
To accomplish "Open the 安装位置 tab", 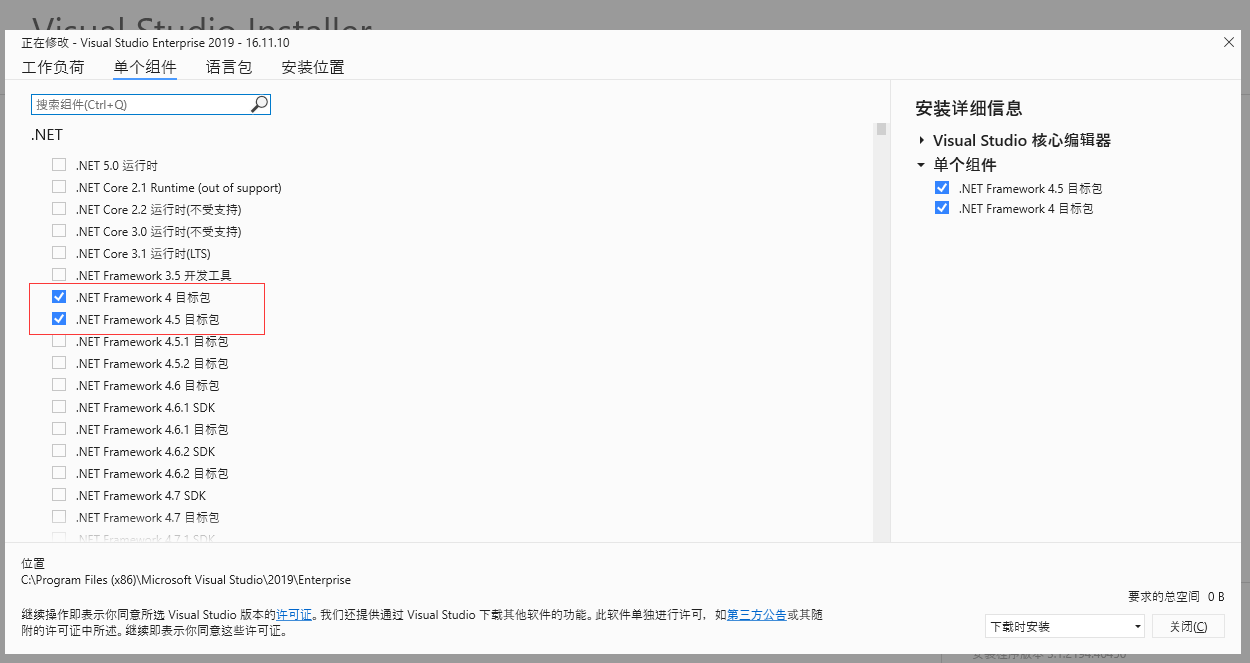I will 313,67.
